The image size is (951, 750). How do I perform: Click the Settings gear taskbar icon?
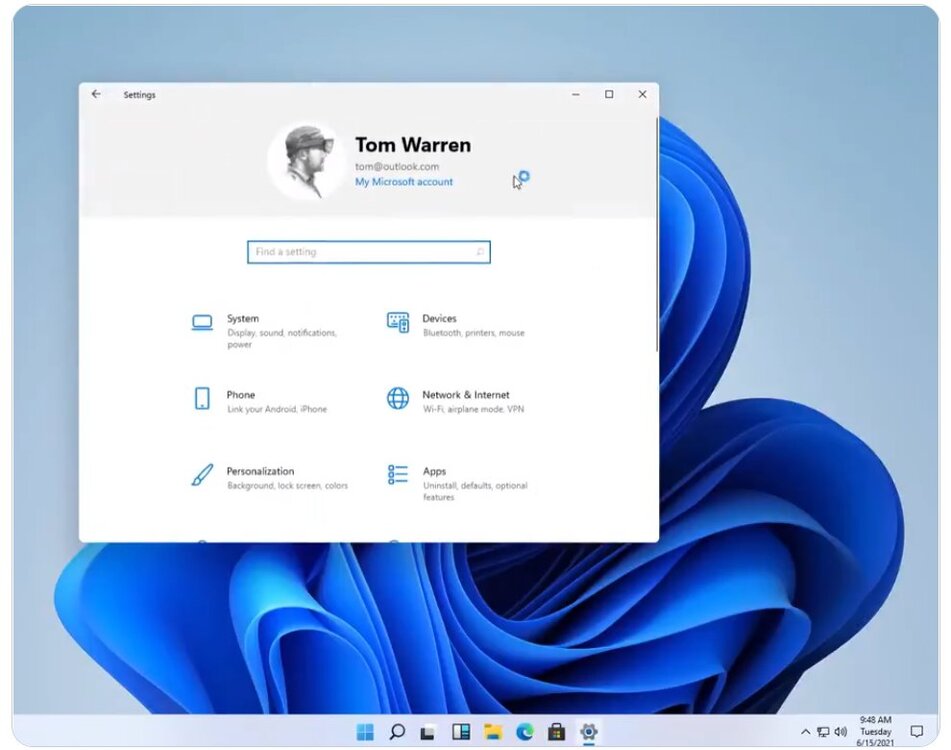(x=588, y=732)
